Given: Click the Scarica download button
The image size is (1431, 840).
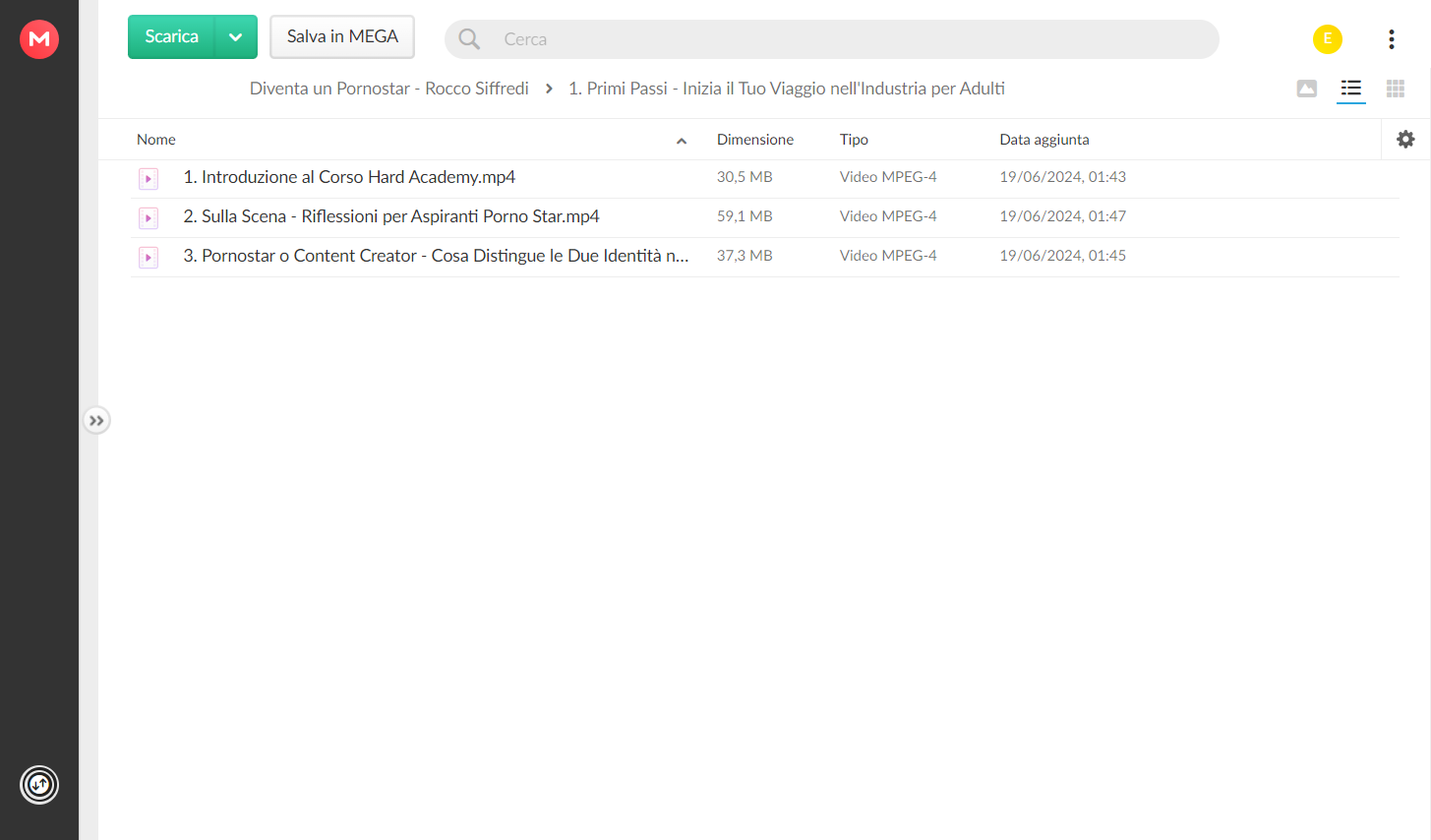Looking at the screenshot, I should pyautogui.click(x=172, y=37).
